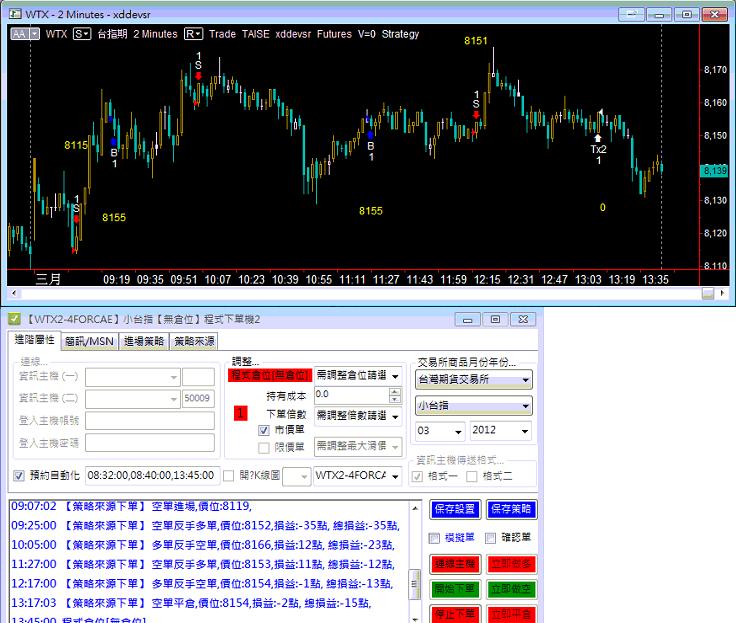Switch to the 簡訊/MSN tab
The height and width of the screenshot is (623, 736).
click(x=90, y=341)
